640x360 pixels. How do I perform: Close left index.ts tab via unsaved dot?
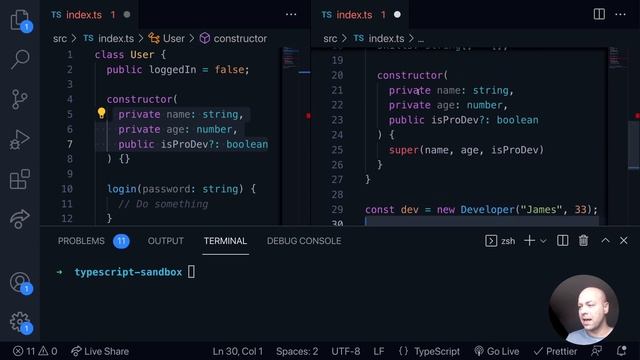(127, 15)
